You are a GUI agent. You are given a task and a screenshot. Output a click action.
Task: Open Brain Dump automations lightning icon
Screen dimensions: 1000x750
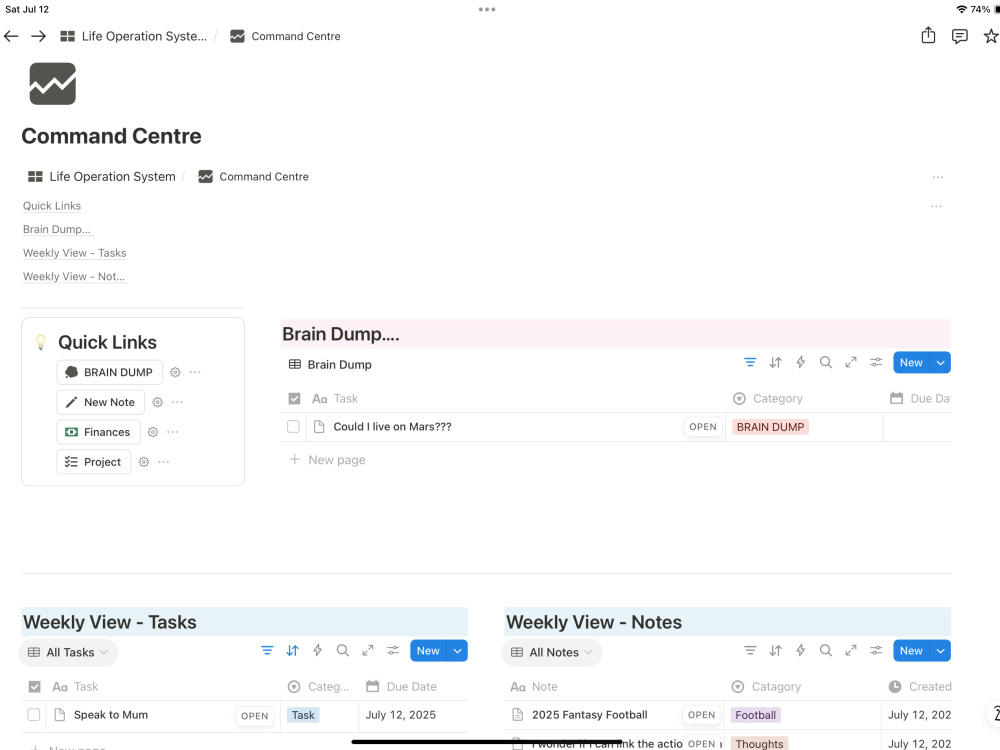pos(800,362)
